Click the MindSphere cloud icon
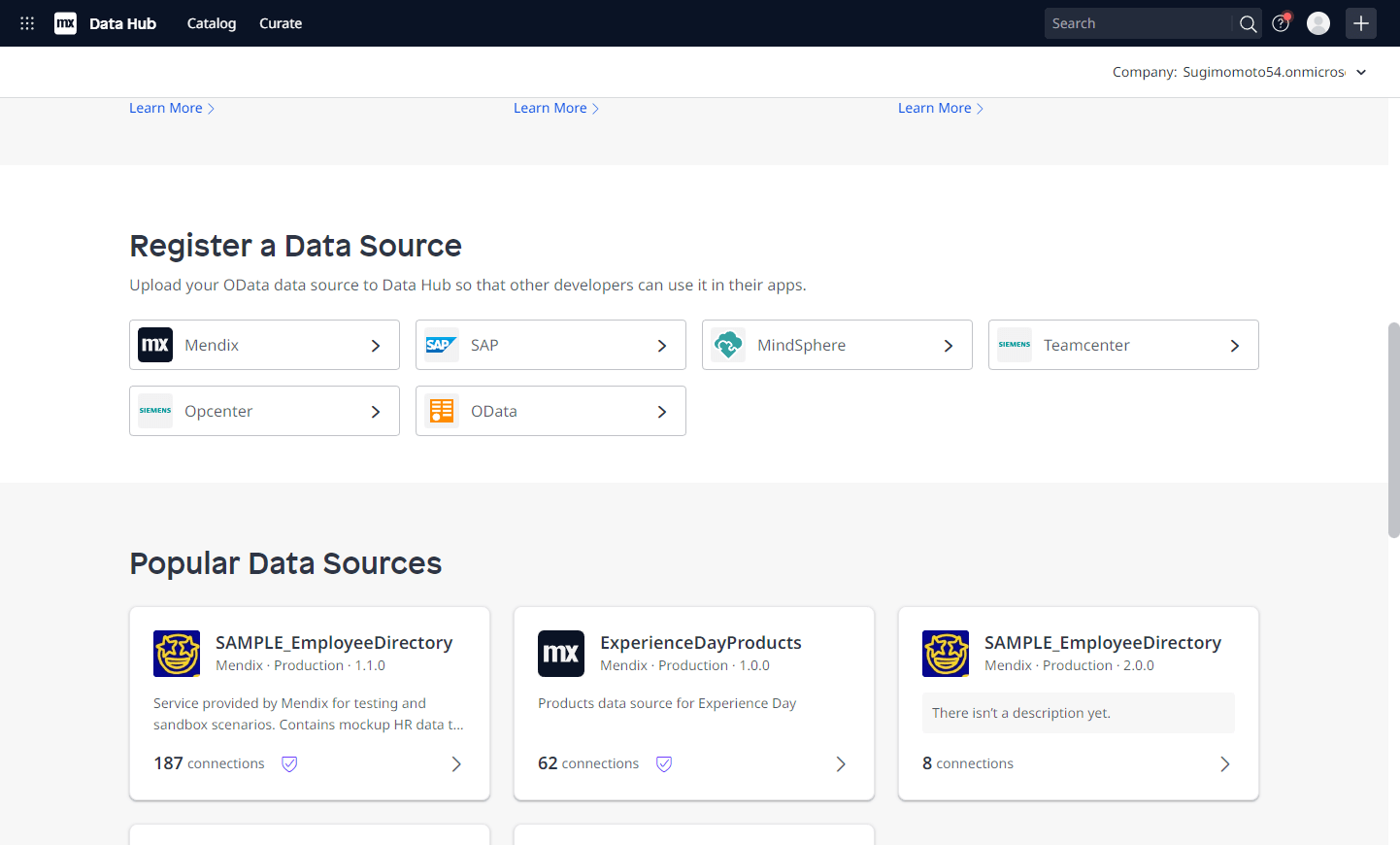 click(x=727, y=345)
